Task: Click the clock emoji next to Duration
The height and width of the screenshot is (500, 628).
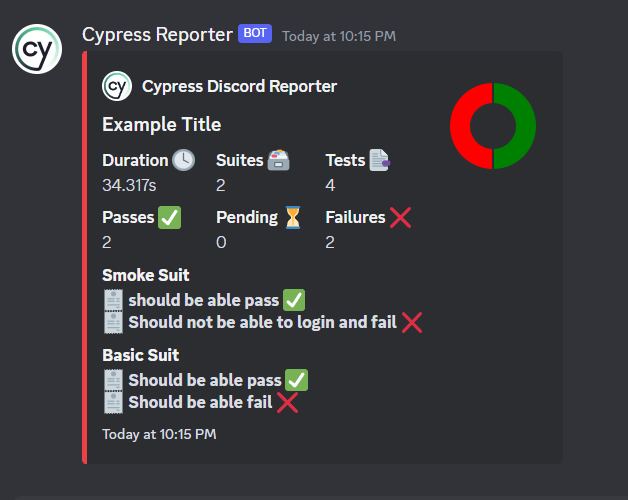Action: click(x=183, y=160)
